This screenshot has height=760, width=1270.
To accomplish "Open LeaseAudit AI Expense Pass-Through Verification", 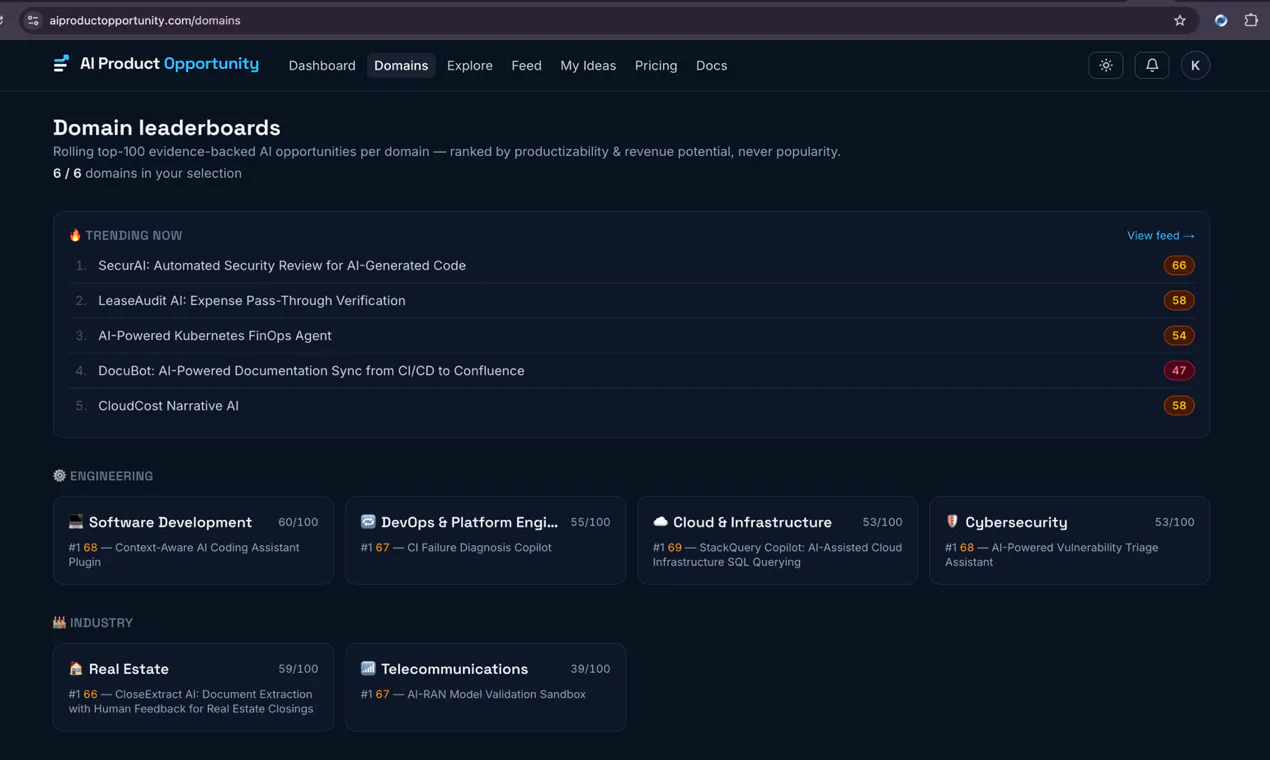I will [x=631, y=300].
